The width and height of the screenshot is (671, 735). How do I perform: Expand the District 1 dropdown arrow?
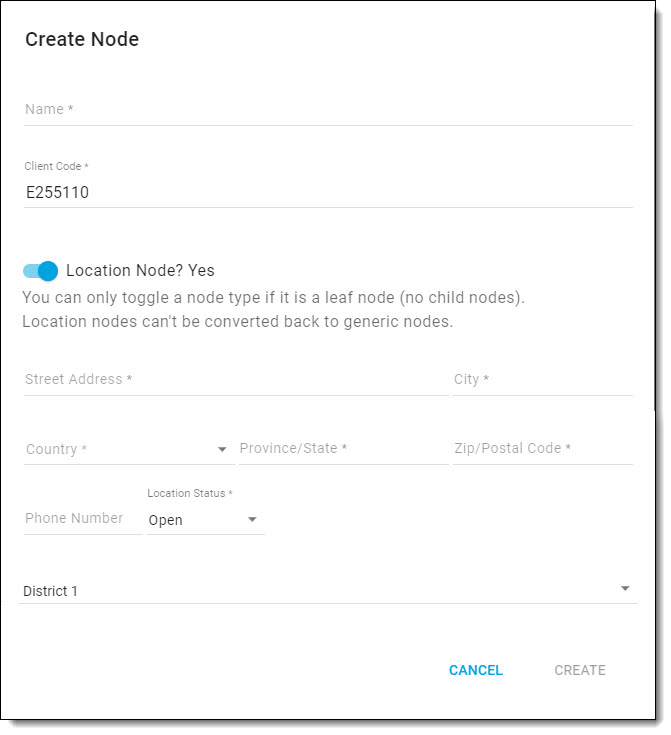(x=625, y=589)
